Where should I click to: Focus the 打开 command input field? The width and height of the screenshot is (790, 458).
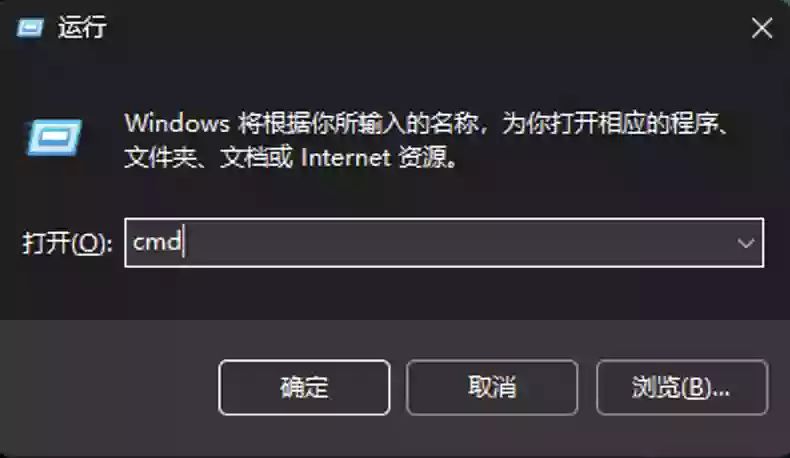point(444,243)
